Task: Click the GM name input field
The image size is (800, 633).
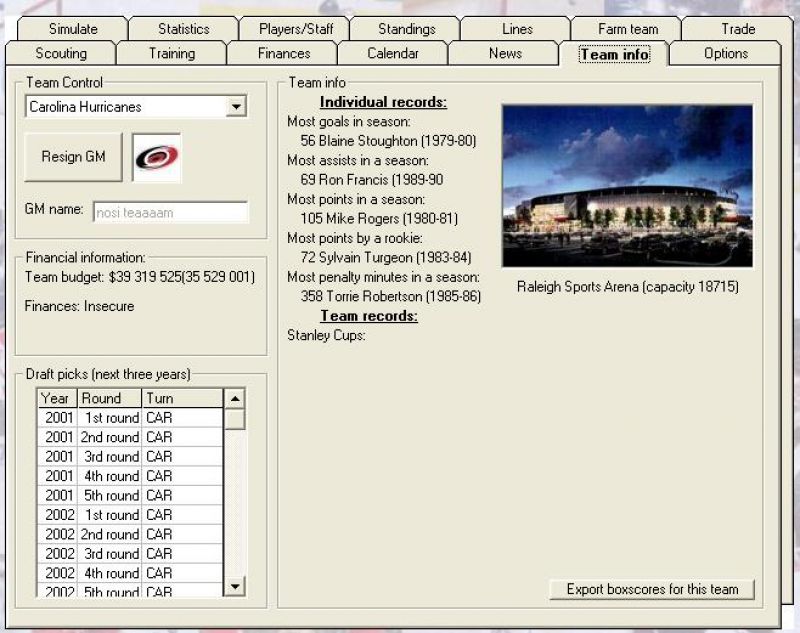Action: pos(171,212)
